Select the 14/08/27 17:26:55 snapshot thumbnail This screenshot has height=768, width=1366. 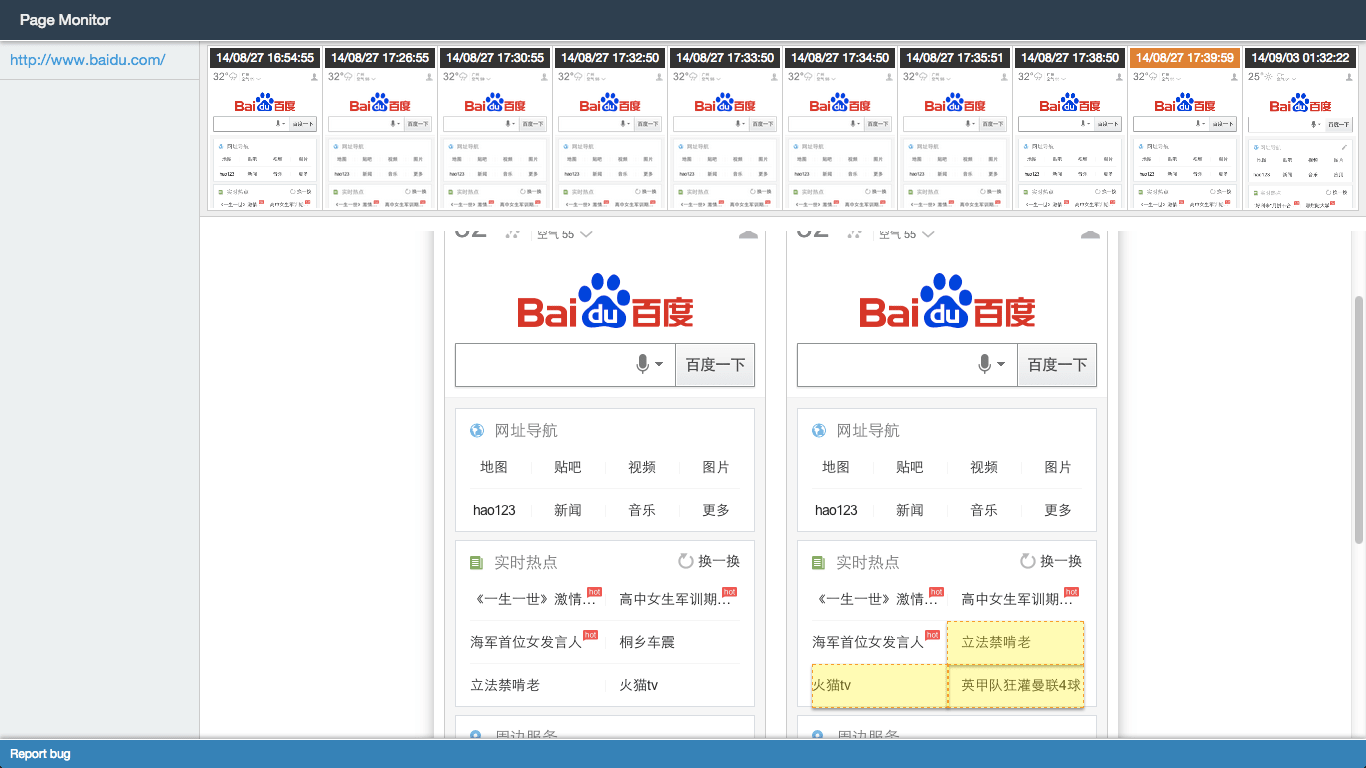point(380,129)
